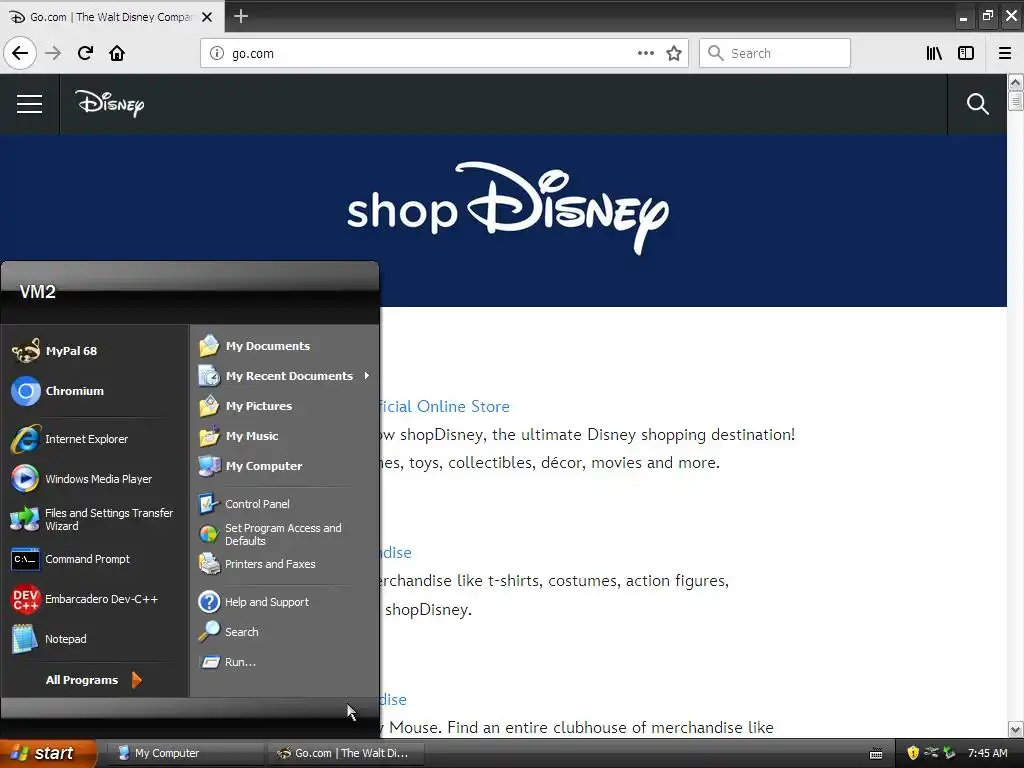Click the security shield tray icon
The height and width of the screenshot is (768, 1024).
[913, 753]
